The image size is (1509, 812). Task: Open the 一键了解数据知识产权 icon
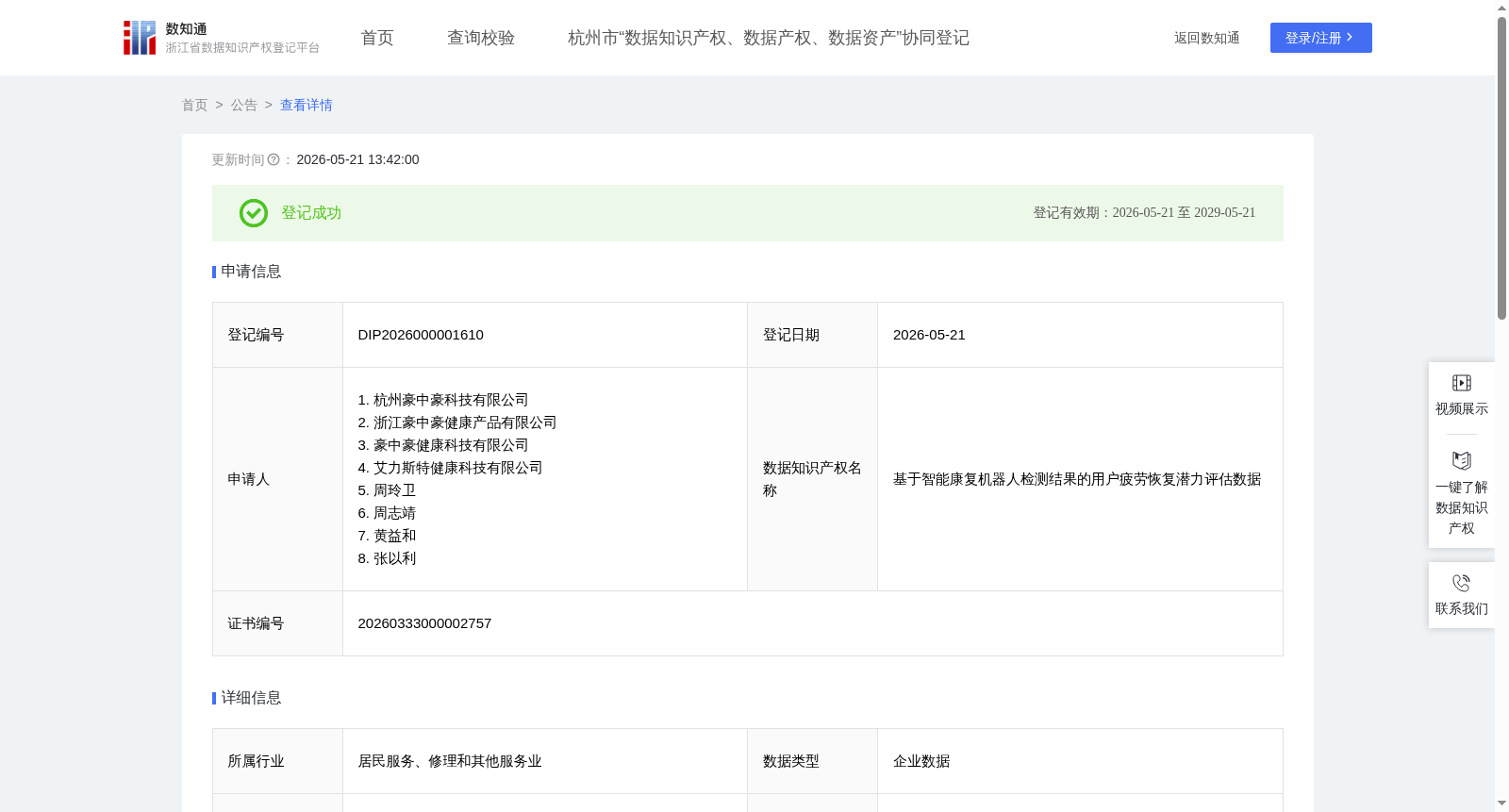click(x=1462, y=460)
